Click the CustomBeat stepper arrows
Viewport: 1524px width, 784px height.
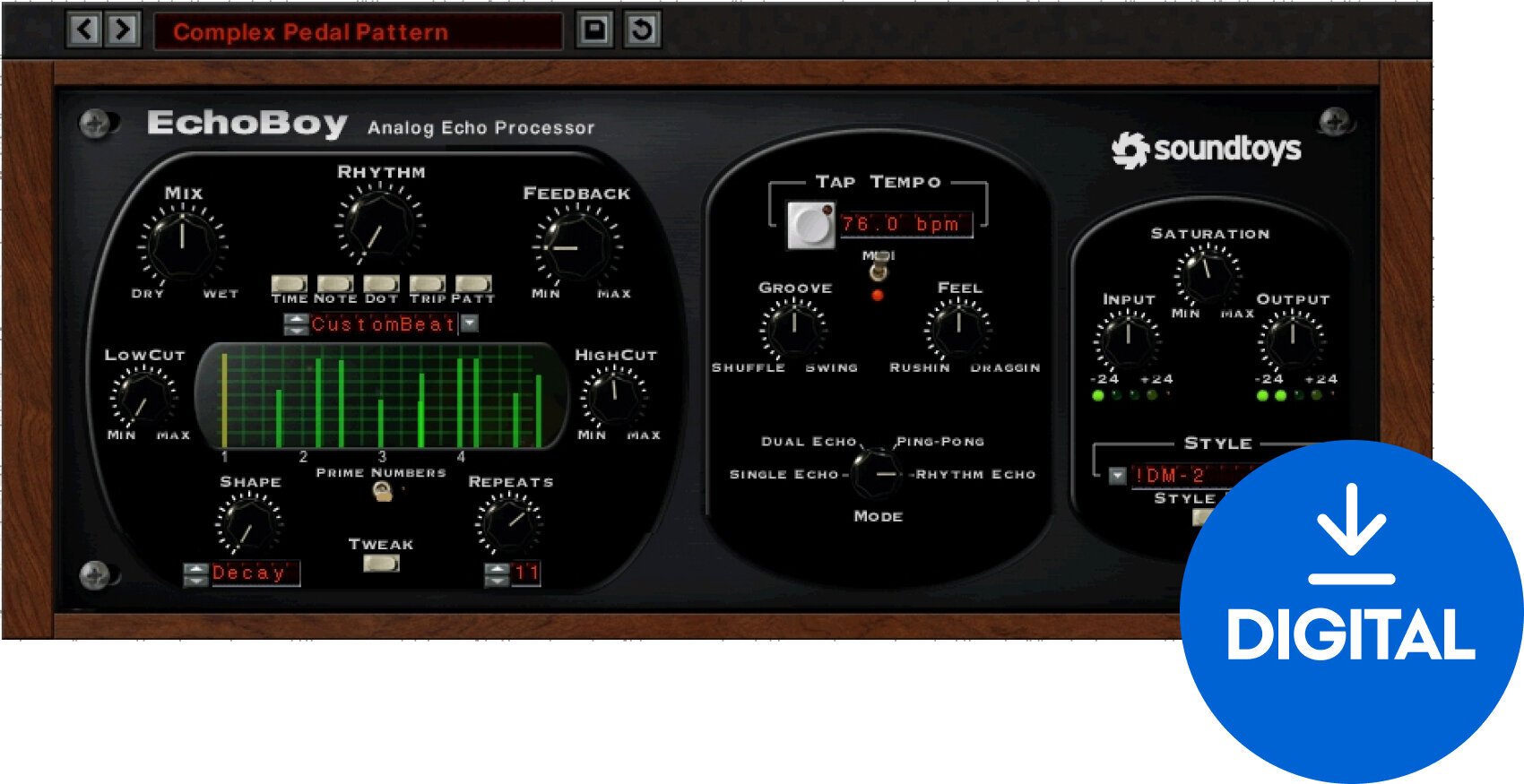pyautogui.click(x=296, y=324)
